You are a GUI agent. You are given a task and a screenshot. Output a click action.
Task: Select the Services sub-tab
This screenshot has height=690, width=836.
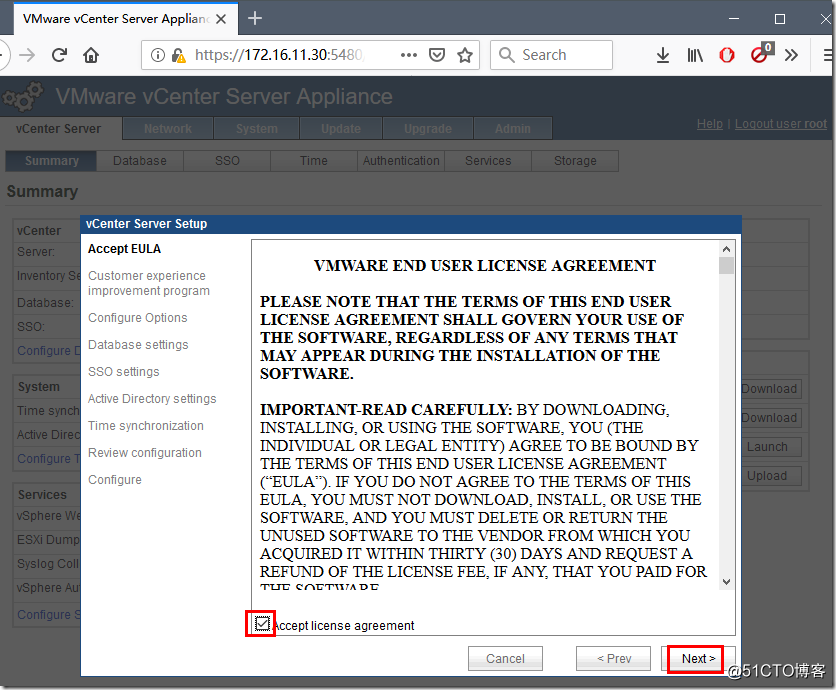coord(488,161)
